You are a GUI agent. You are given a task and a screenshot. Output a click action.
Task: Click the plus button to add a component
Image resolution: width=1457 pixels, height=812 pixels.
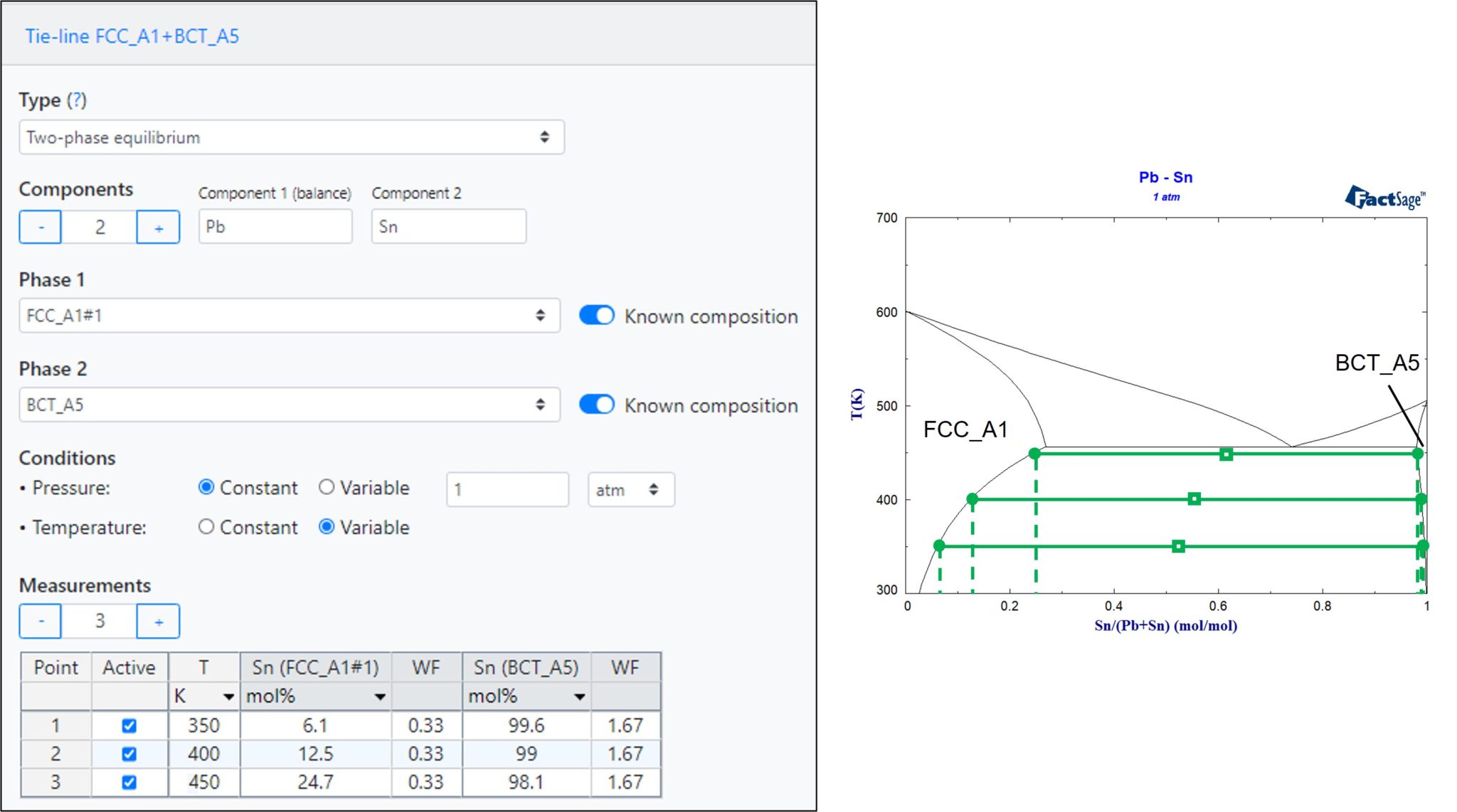coord(157,227)
